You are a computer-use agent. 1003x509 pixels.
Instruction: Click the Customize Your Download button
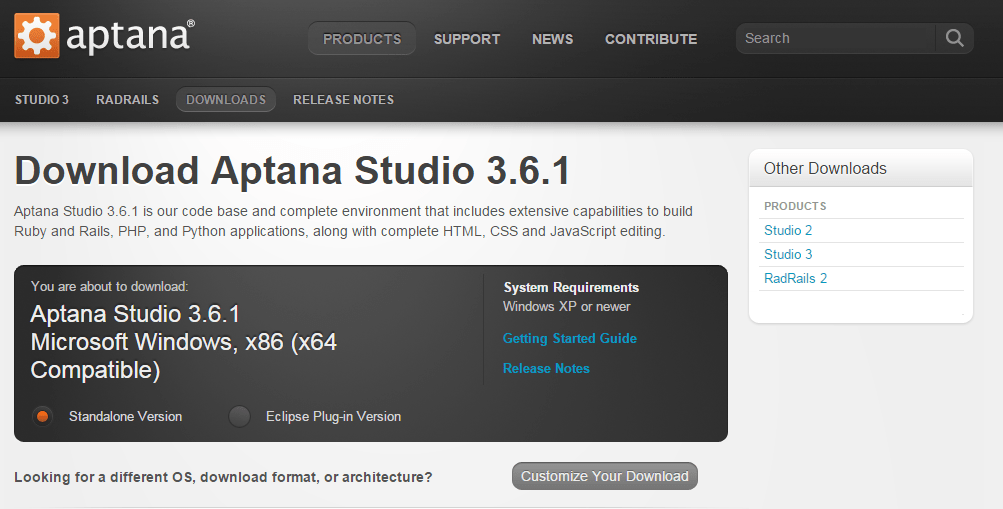[604, 476]
